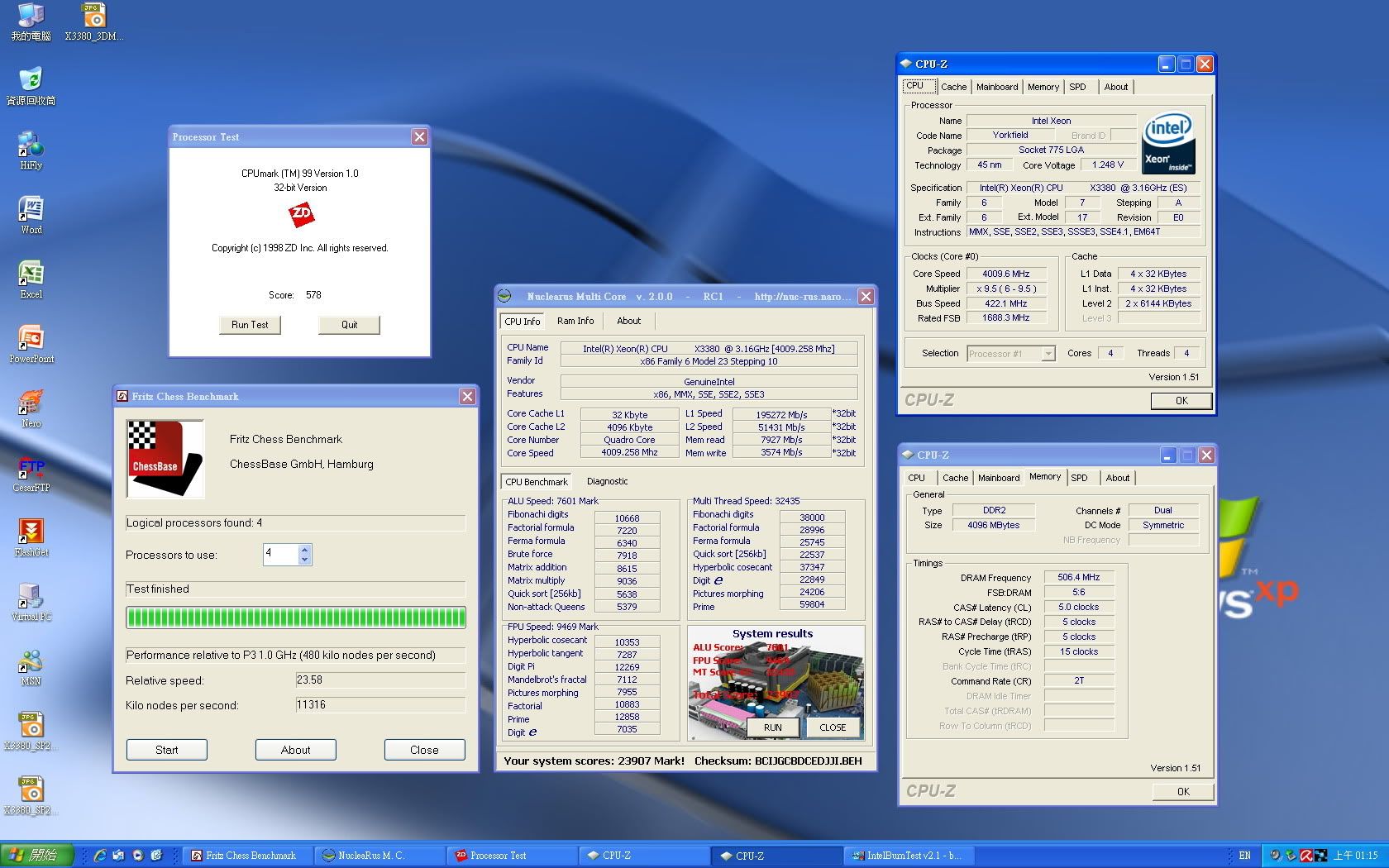Minimize the top CPU-Z window
The image size is (1389, 868).
pos(1167,64)
